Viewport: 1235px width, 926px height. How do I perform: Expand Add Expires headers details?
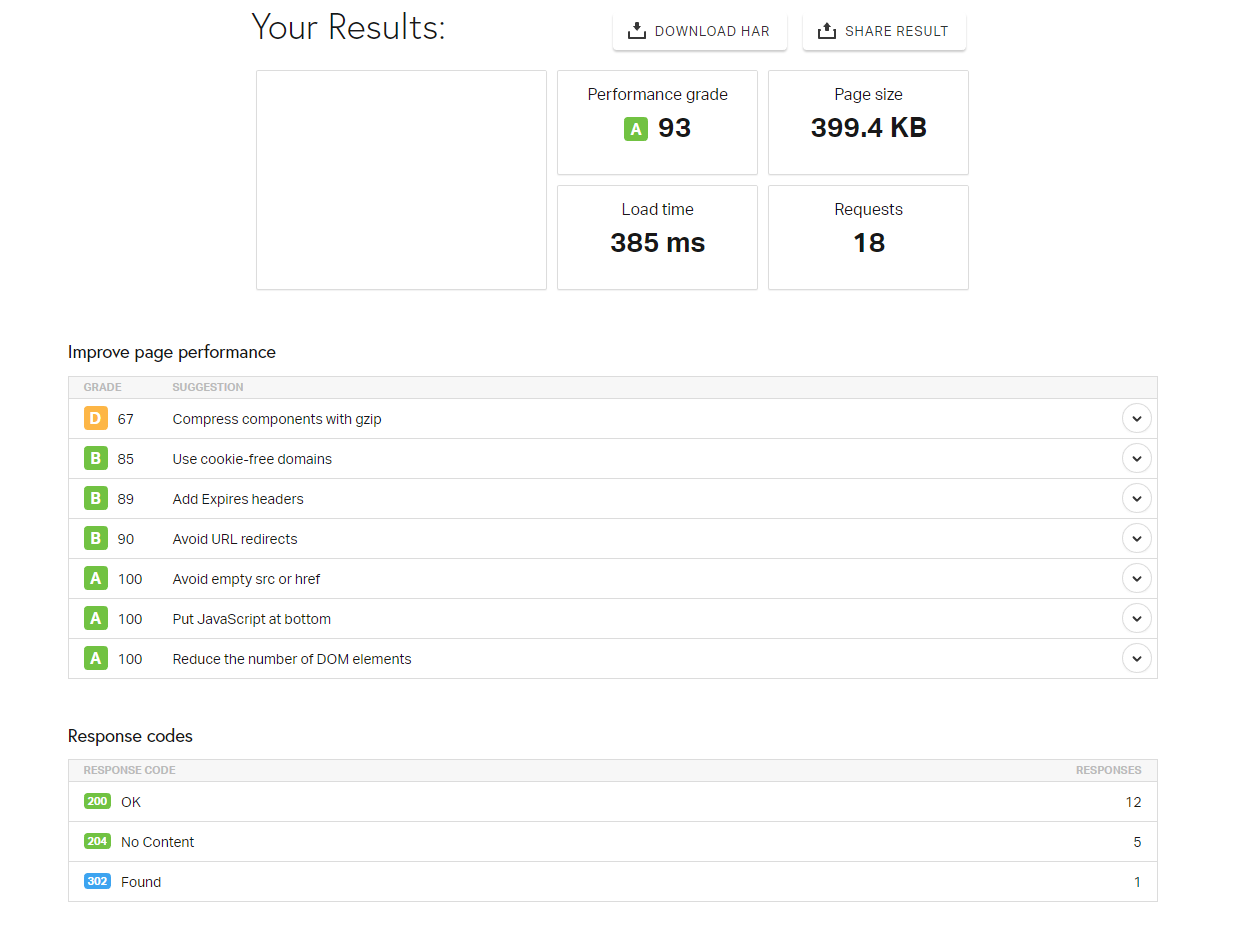pyautogui.click(x=1136, y=499)
